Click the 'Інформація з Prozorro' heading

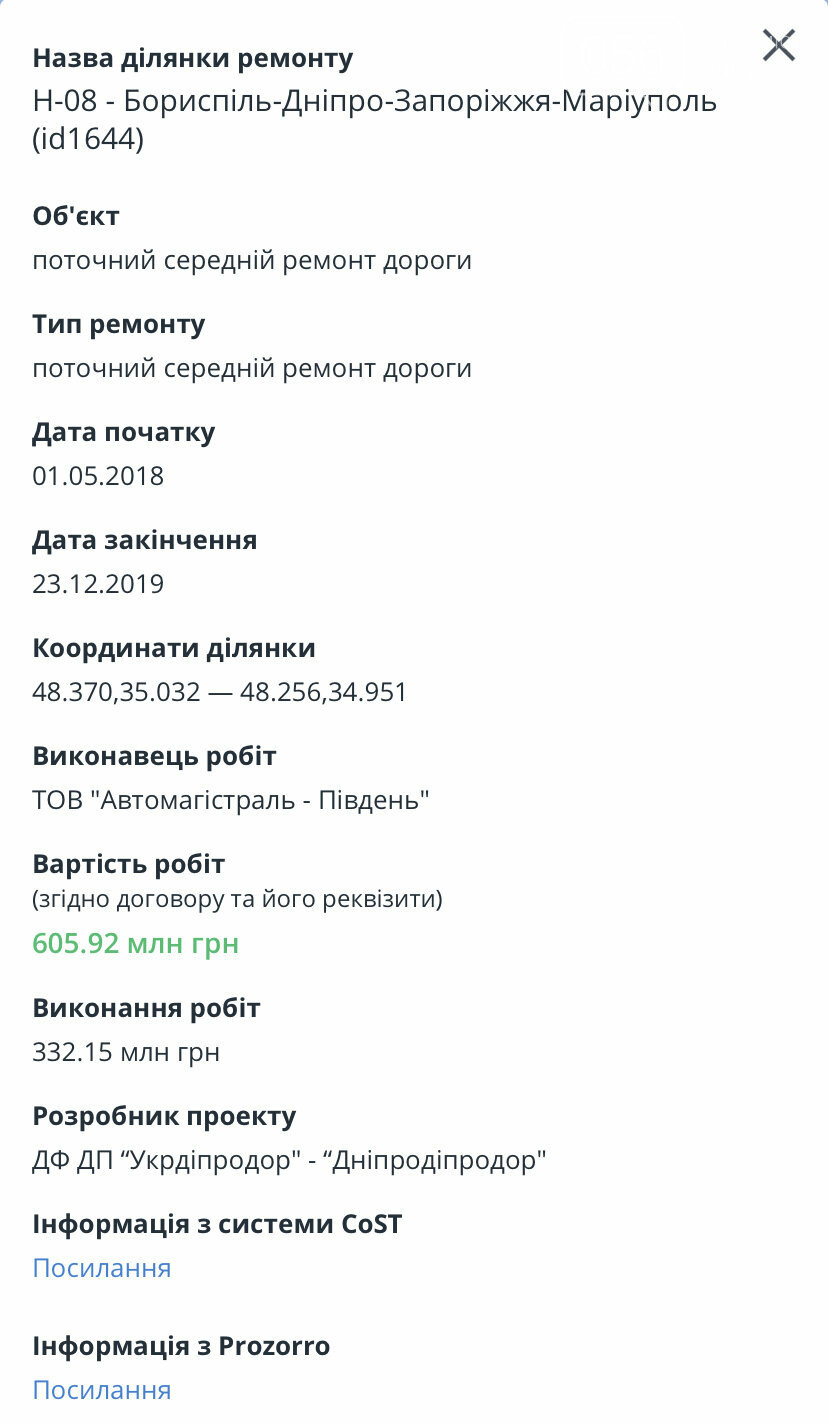tap(181, 1346)
